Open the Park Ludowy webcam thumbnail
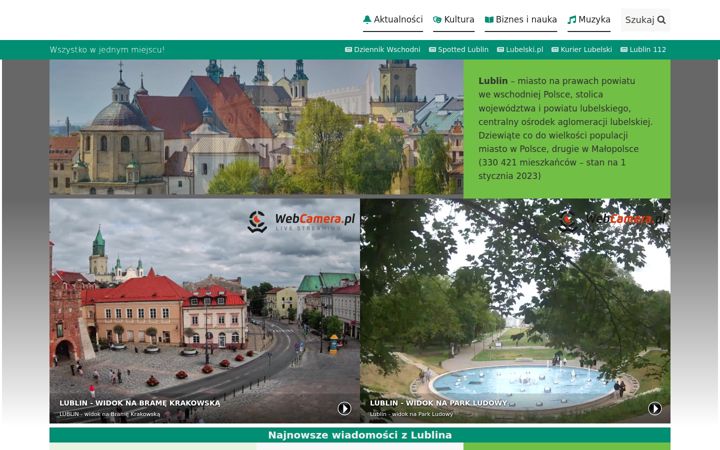The height and width of the screenshot is (450, 720). coord(515,310)
